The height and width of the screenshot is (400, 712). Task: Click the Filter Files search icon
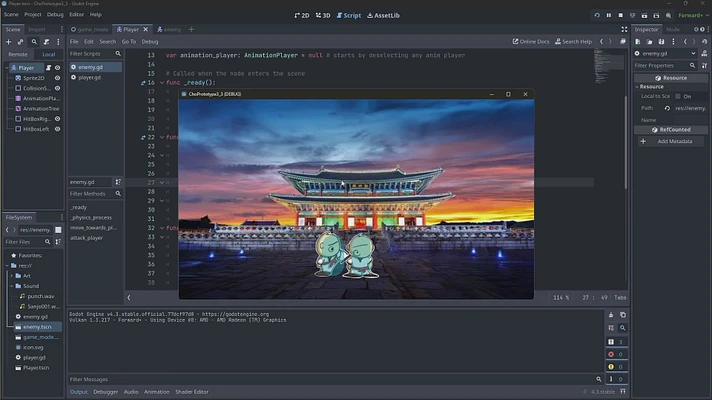47,242
